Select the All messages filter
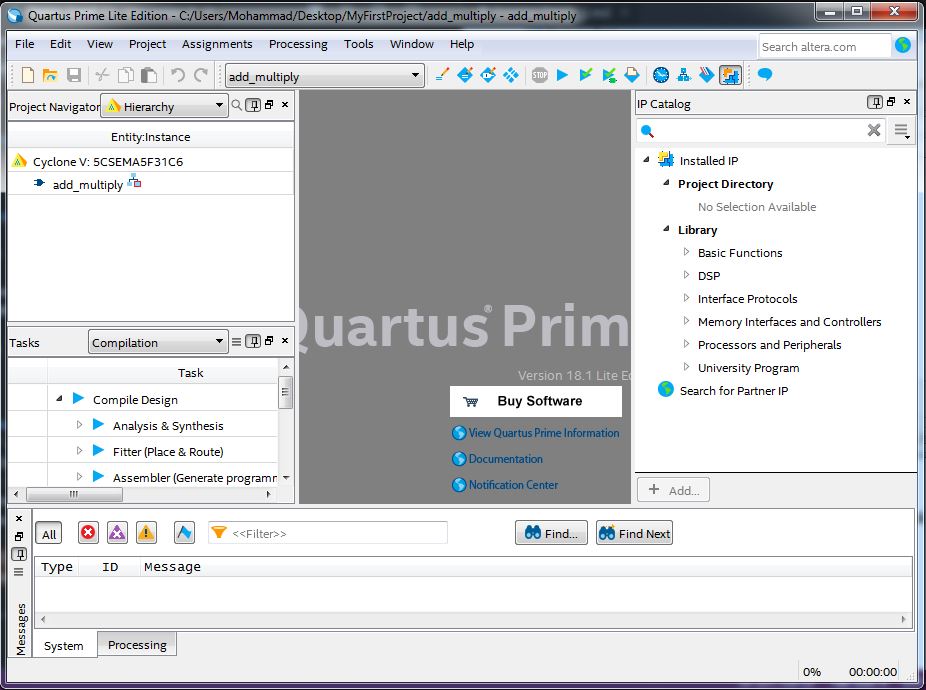 pyautogui.click(x=48, y=534)
